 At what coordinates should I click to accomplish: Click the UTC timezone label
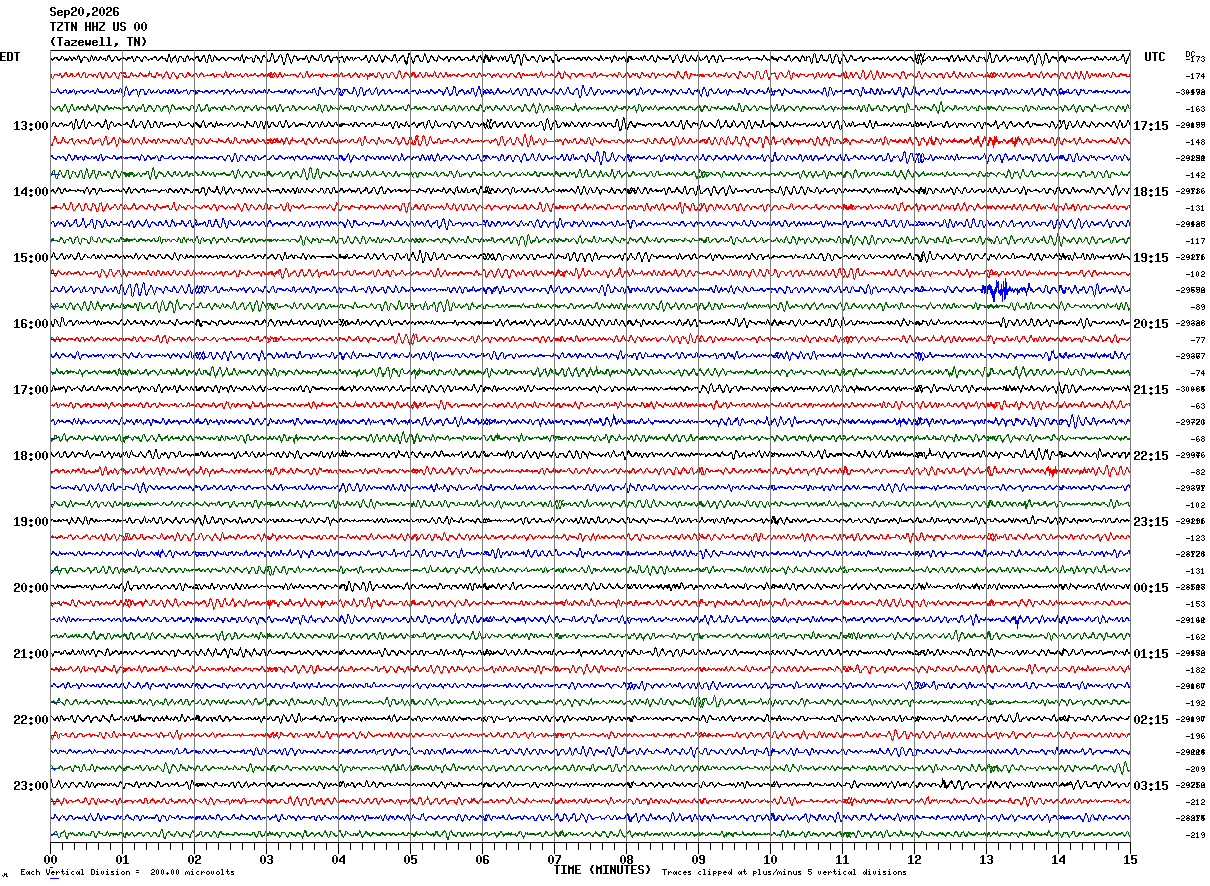pos(1155,57)
